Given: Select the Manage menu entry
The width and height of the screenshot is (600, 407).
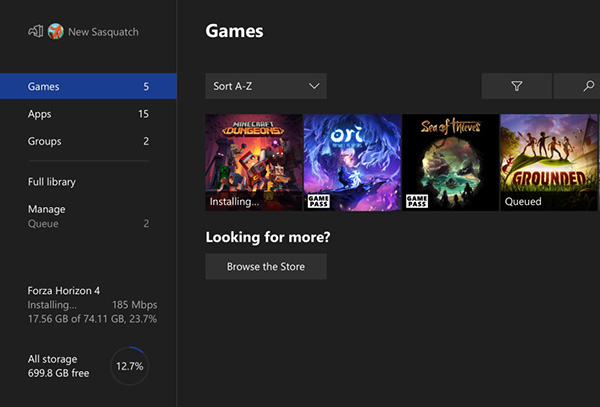Looking at the screenshot, I should [x=47, y=209].
